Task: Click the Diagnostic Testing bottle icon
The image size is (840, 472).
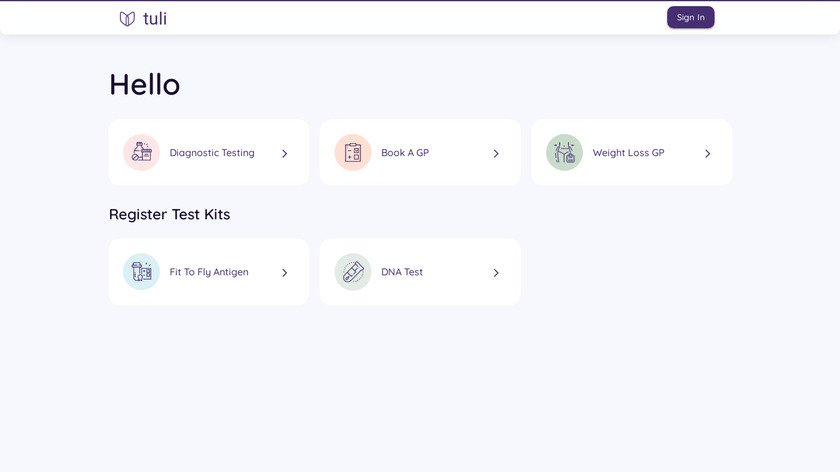Action: [141, 152]
